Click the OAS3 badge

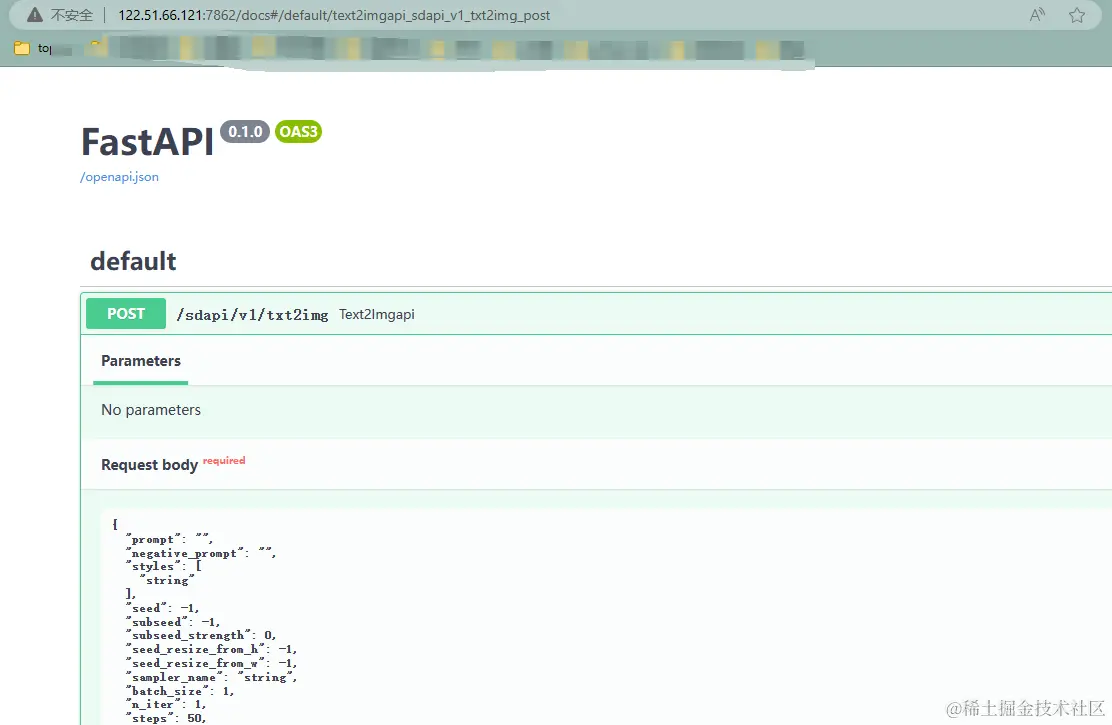(298, 131)
